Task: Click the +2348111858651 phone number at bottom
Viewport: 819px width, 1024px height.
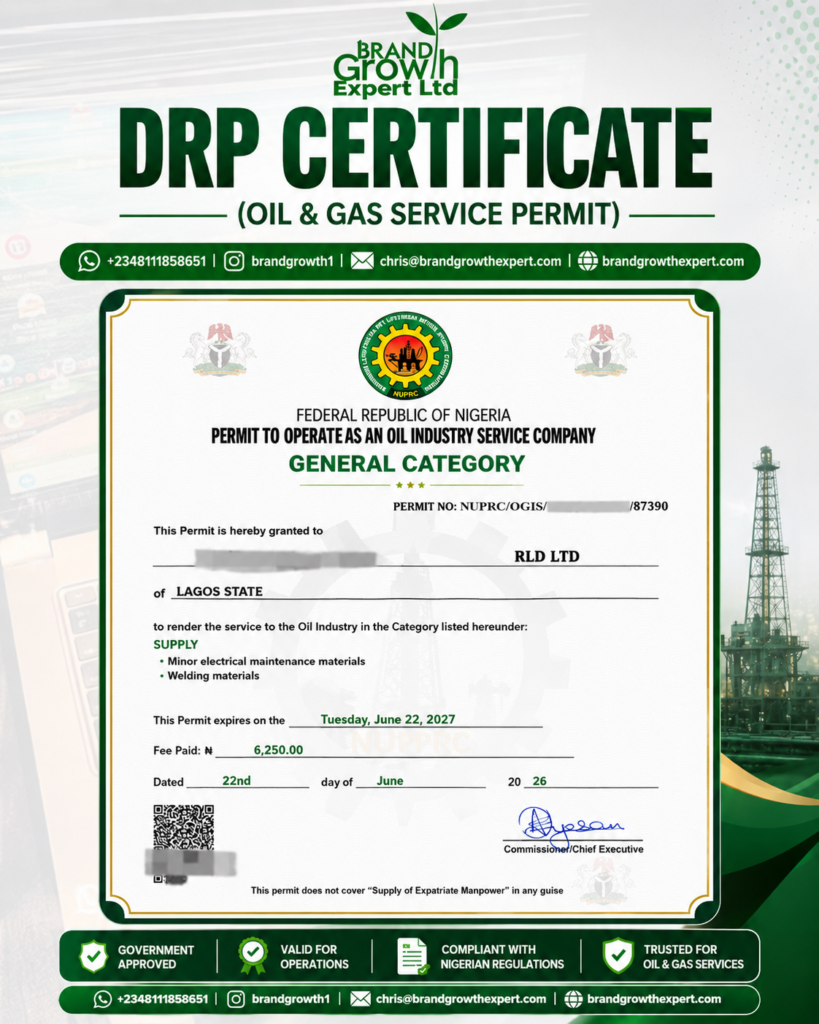Action: pyautogui.click(x=162, y=999)
